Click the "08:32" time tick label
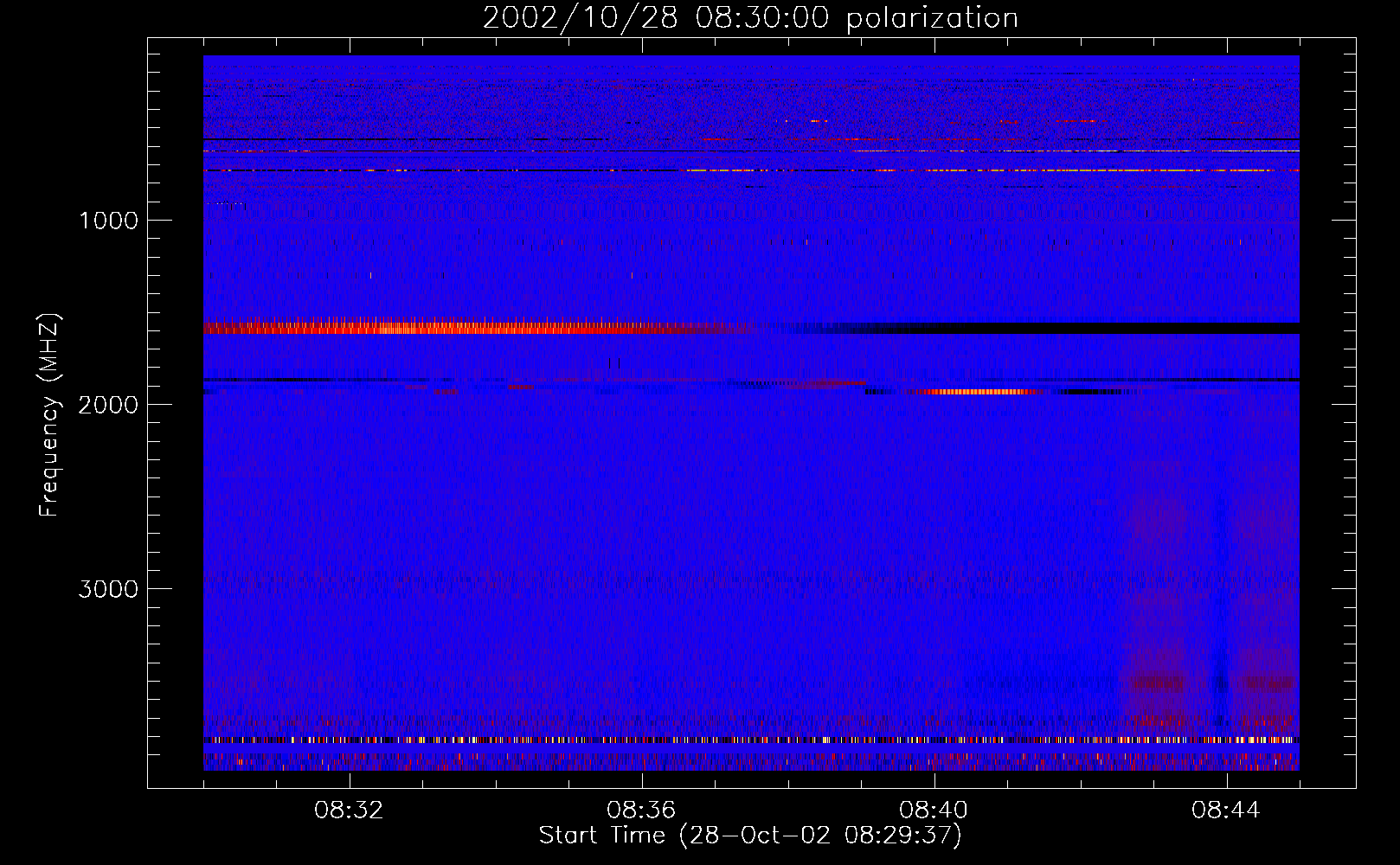The image size is (1400, 865). point(349,811)
